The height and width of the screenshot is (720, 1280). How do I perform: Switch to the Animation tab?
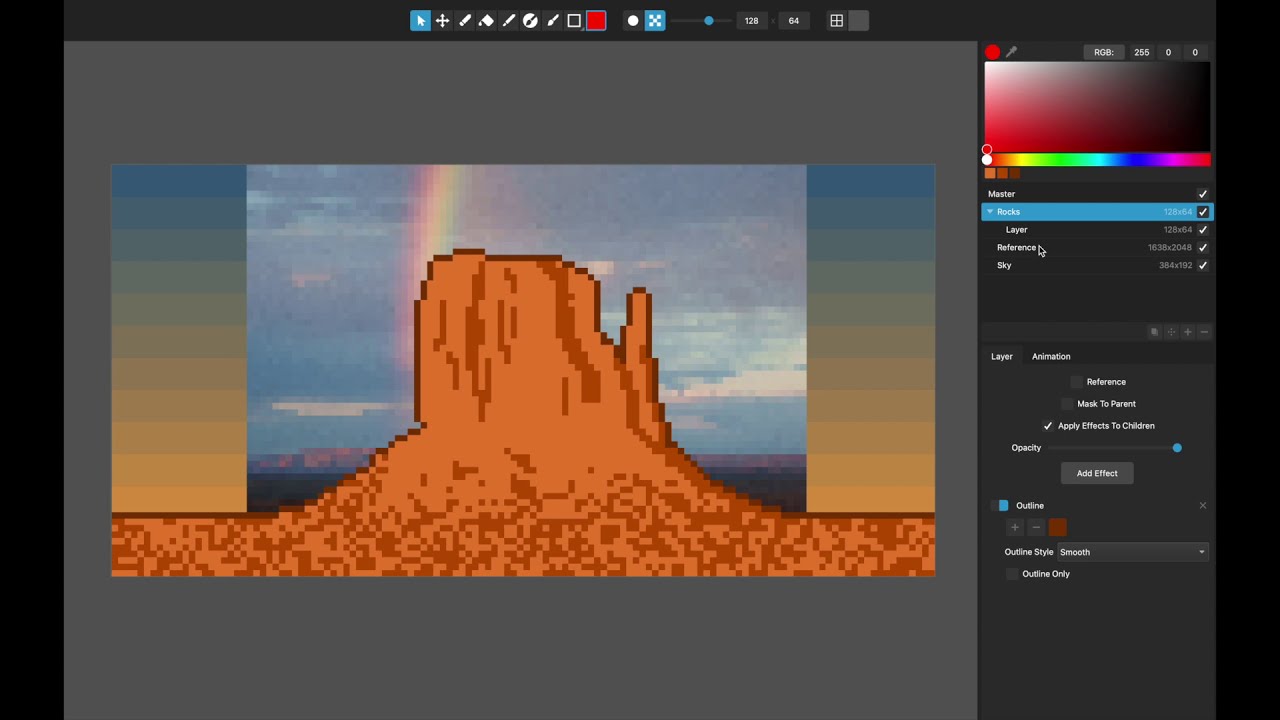coord(1051,357)
